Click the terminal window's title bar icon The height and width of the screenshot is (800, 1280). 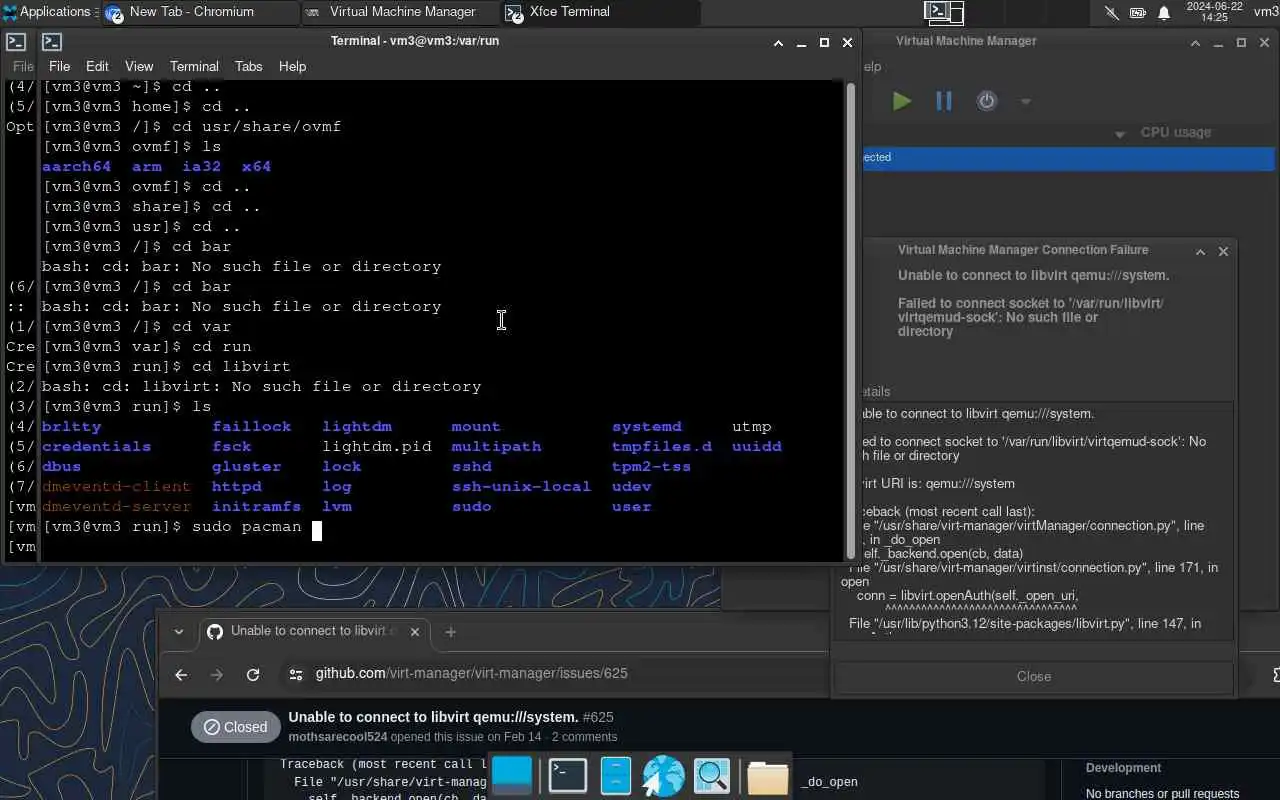(52, 42)
